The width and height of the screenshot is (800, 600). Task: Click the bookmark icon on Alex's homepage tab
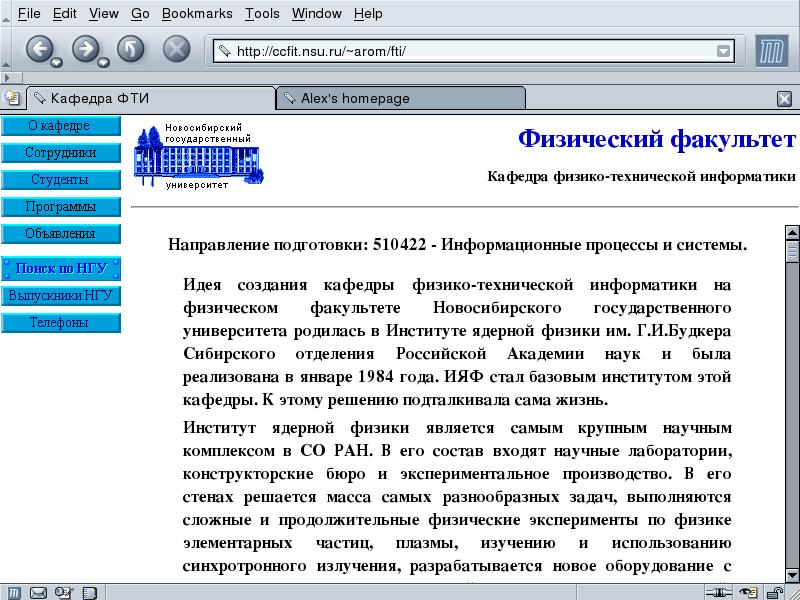pos(289,97)
